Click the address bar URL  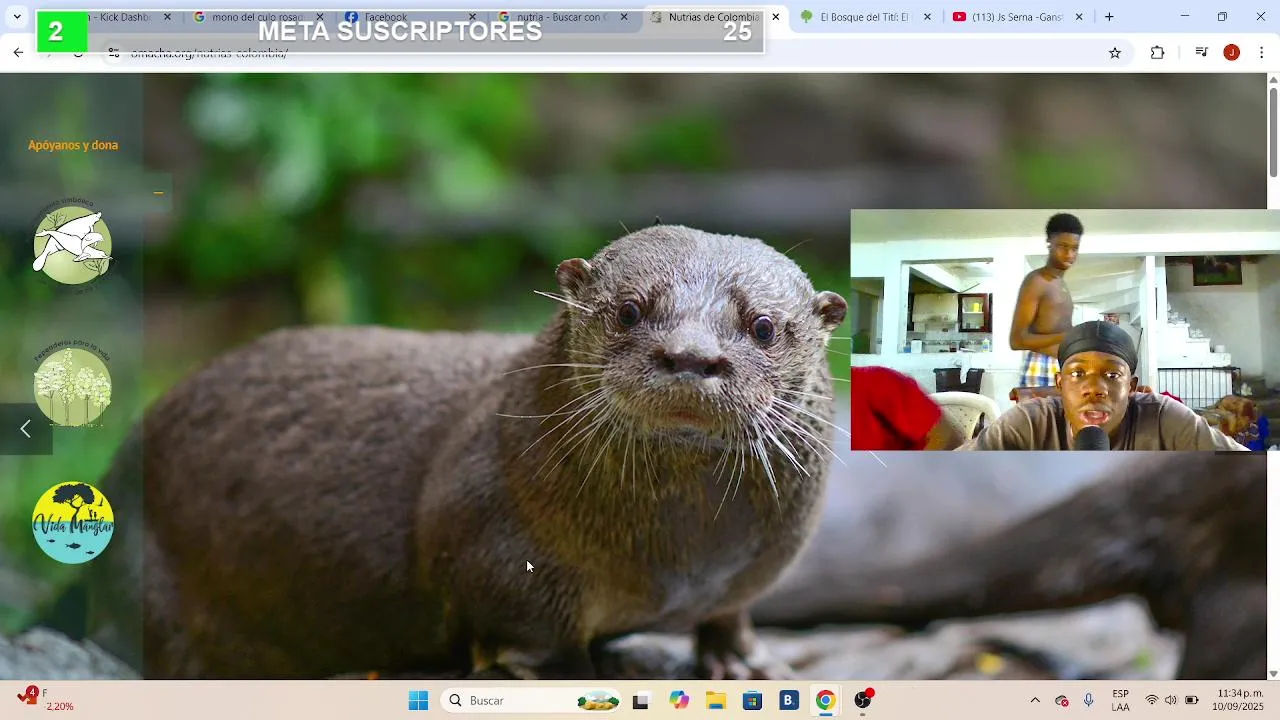click(x=209, y=54)
